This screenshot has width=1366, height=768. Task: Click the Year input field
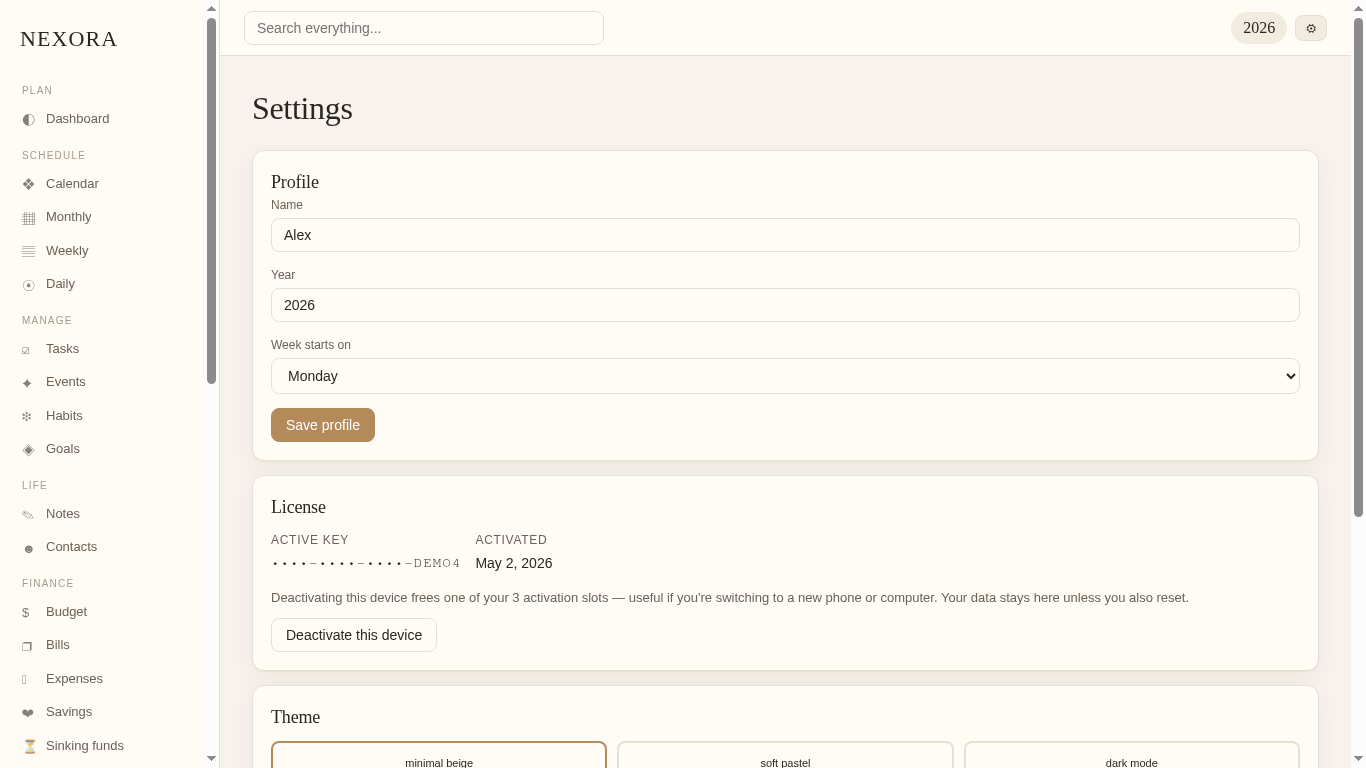[785, 305]
